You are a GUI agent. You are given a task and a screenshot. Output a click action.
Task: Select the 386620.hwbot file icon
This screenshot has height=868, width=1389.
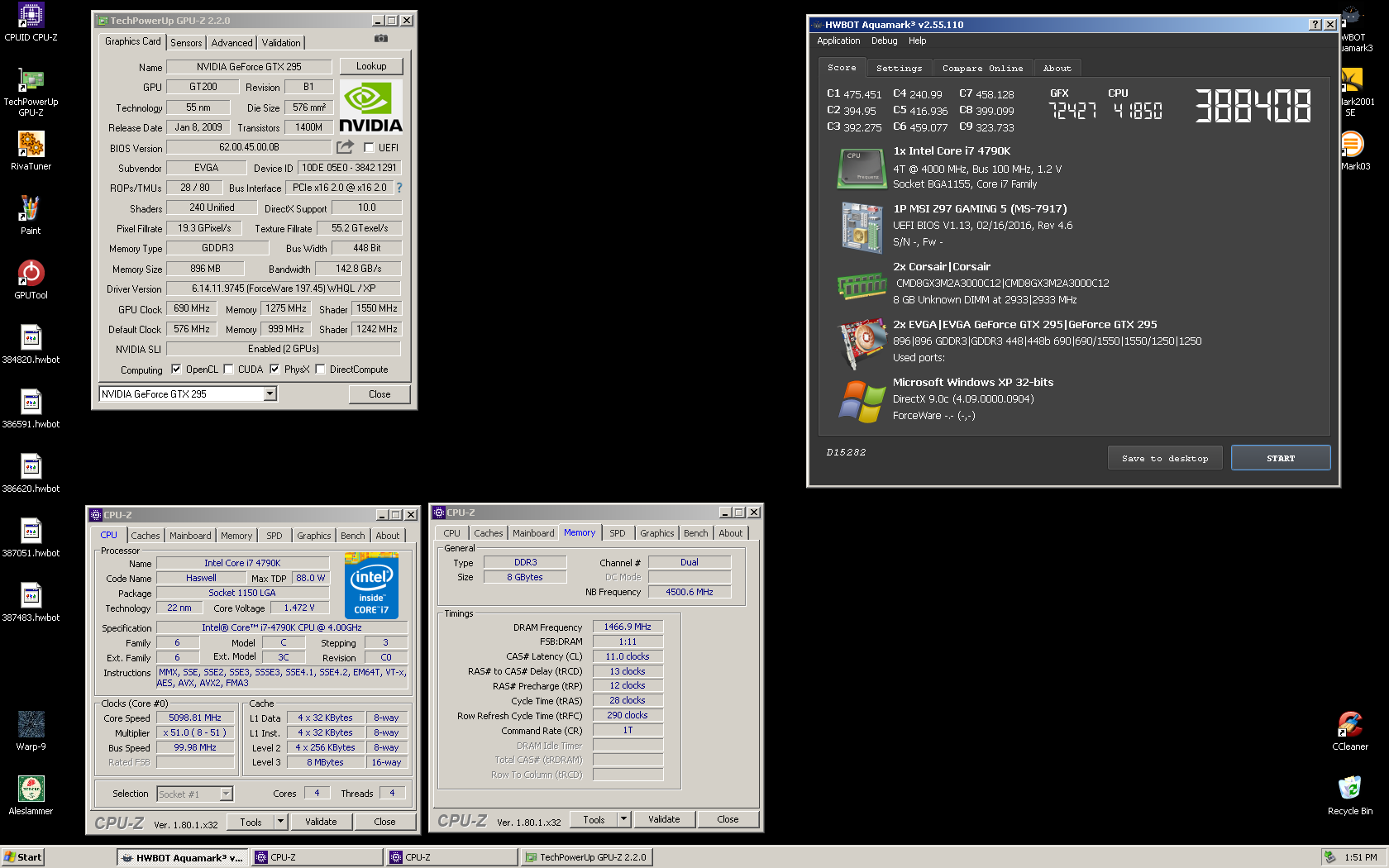31,473
